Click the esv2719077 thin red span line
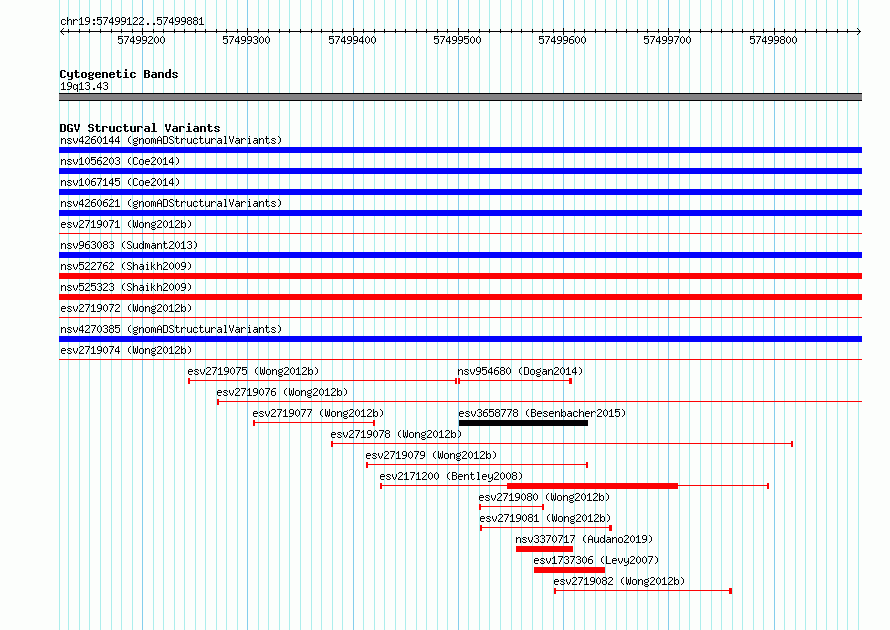 (x=314, y=423)
